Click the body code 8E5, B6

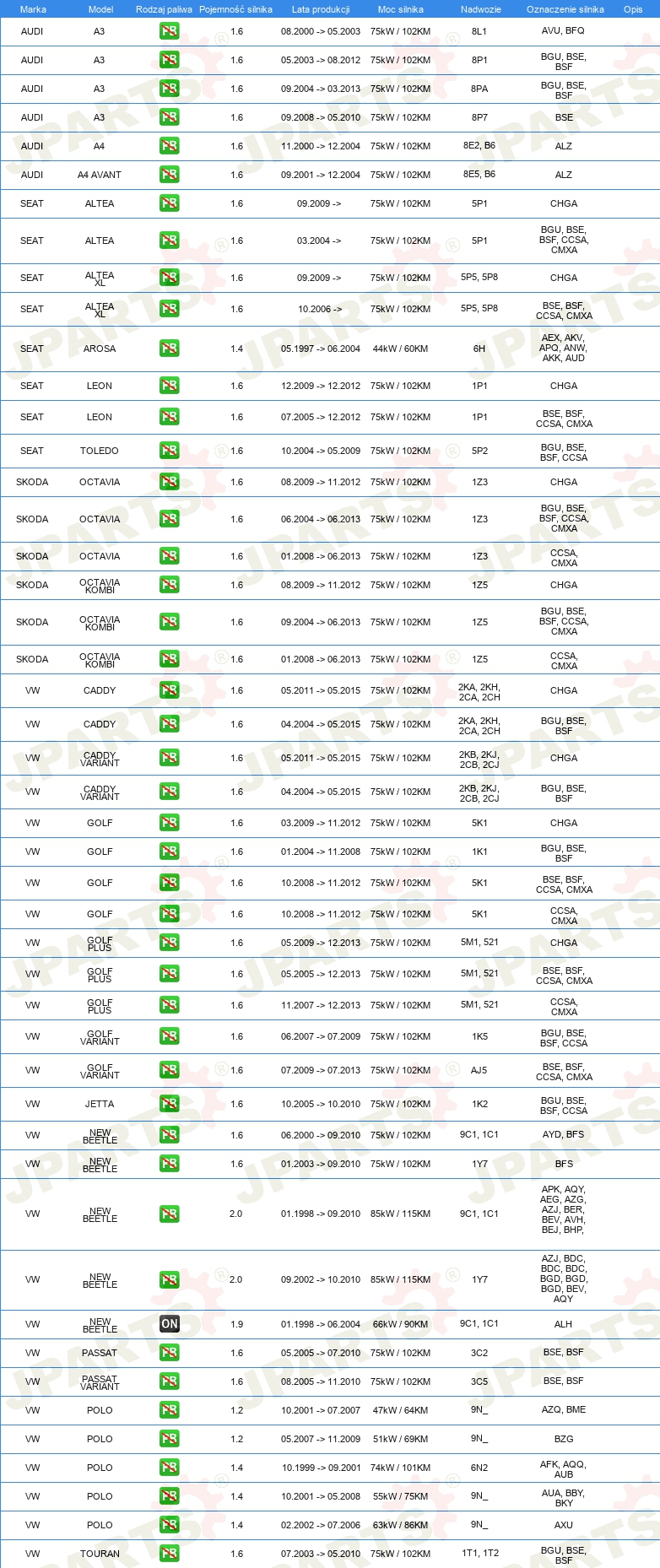[479, 174]
